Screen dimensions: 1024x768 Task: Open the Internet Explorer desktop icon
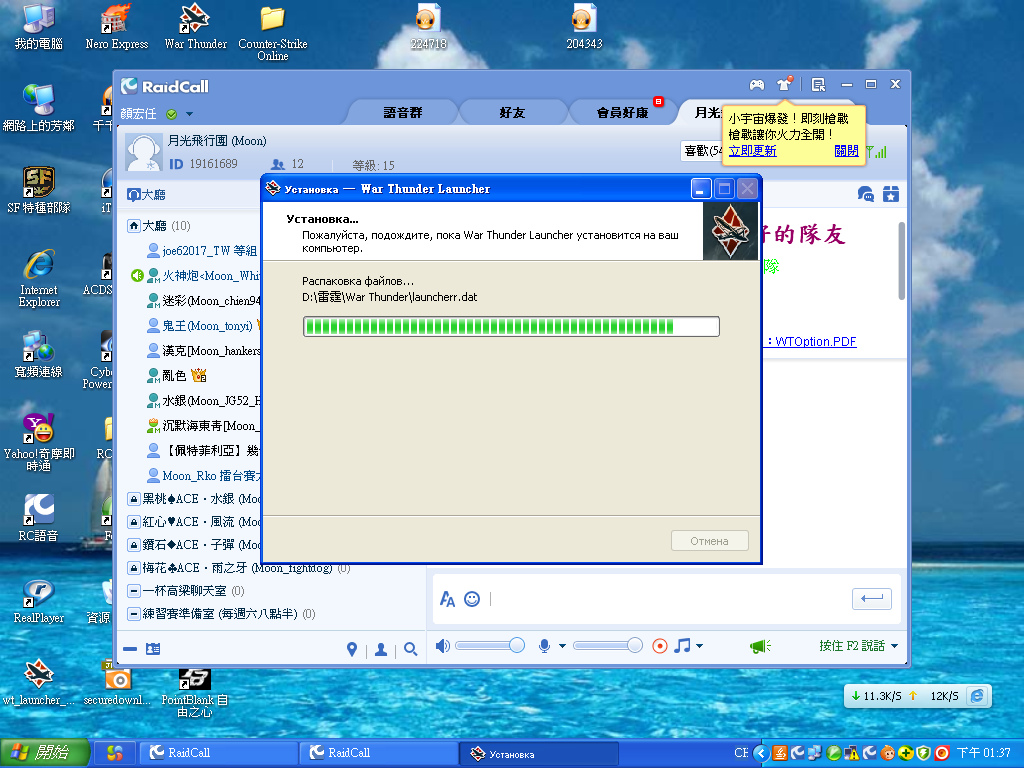pyautogui.click(x=39, y=278)
